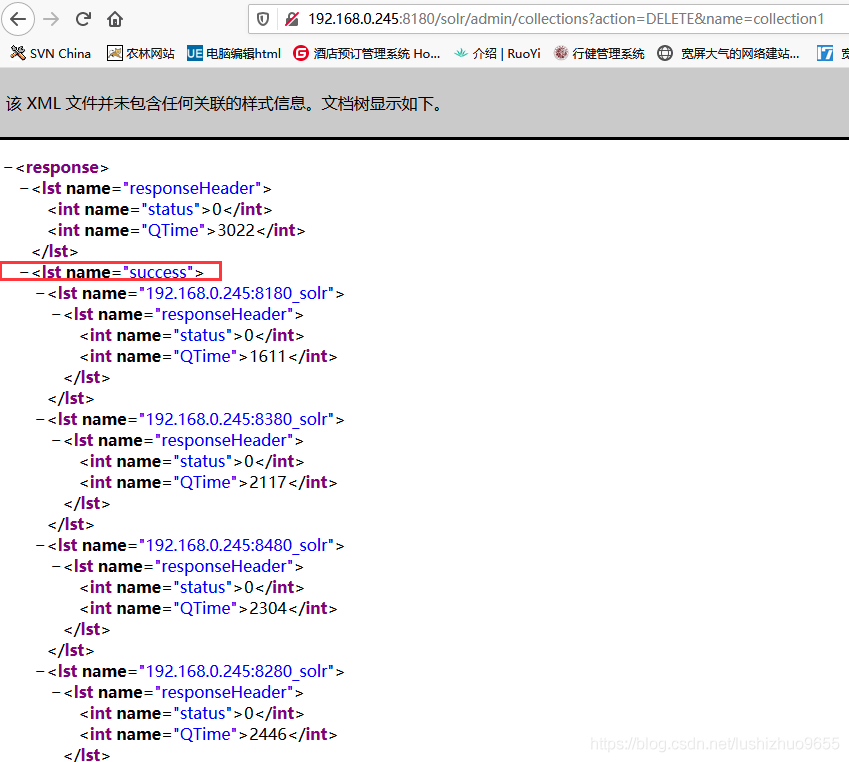
Task: Open the 宽屏大气的网络建站 bookmark
Action: (729, 53)
